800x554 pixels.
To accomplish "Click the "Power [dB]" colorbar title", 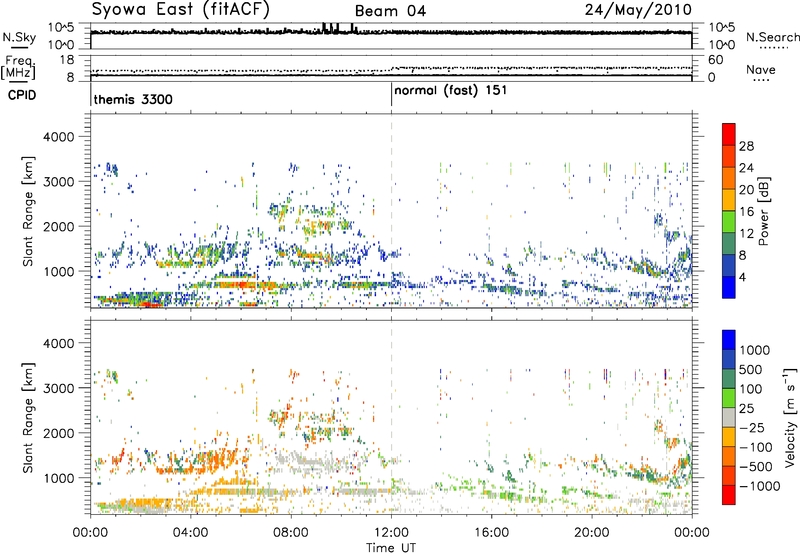I will click(763, 211).
